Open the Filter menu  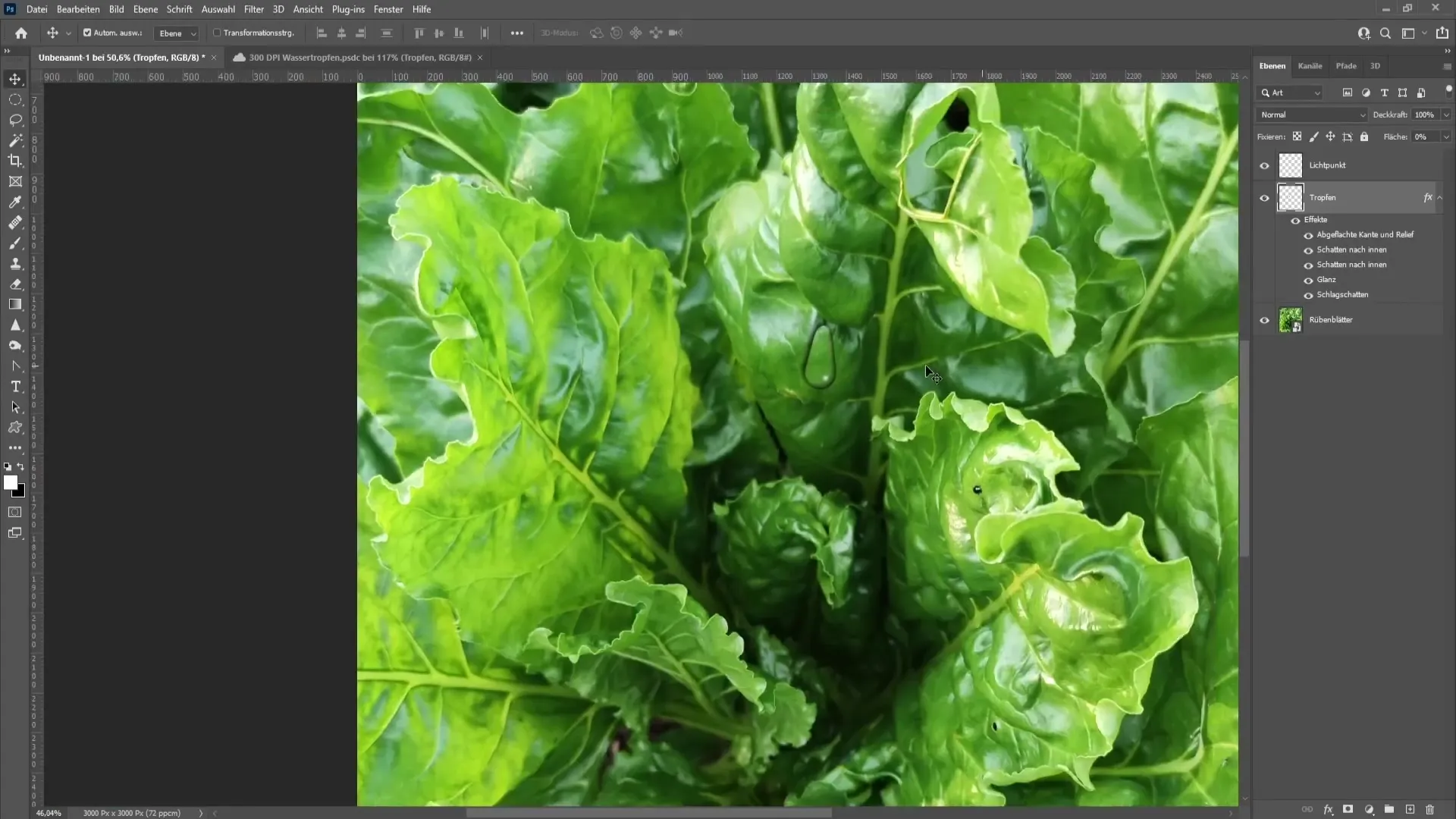(x=254, y=9)
